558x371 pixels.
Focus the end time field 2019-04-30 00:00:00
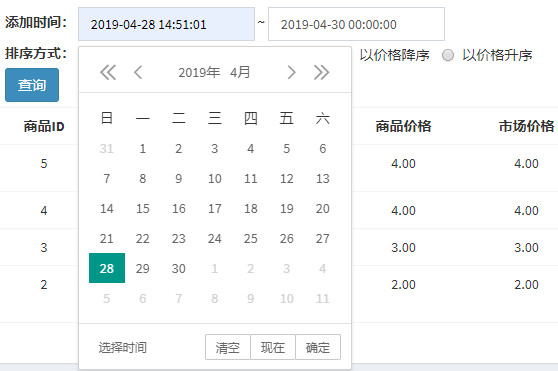coord(356,24)
